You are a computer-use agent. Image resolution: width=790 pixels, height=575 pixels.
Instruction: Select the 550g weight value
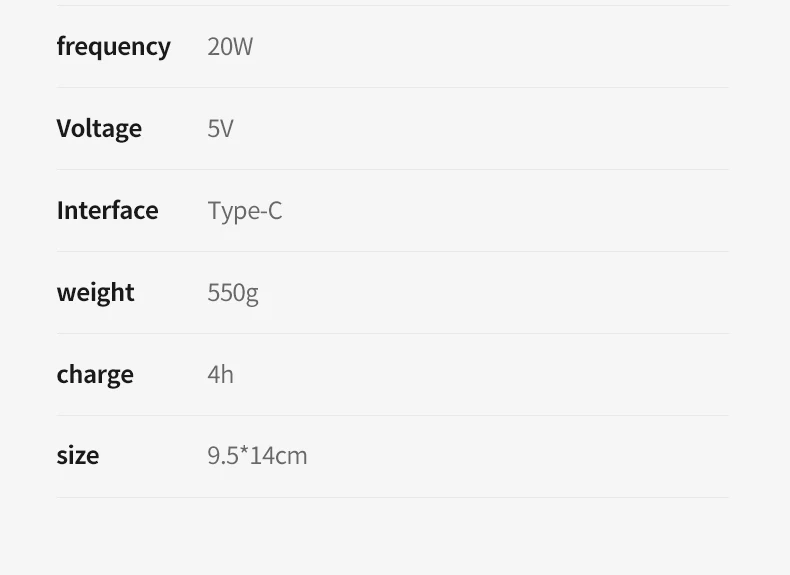[233, 292]
